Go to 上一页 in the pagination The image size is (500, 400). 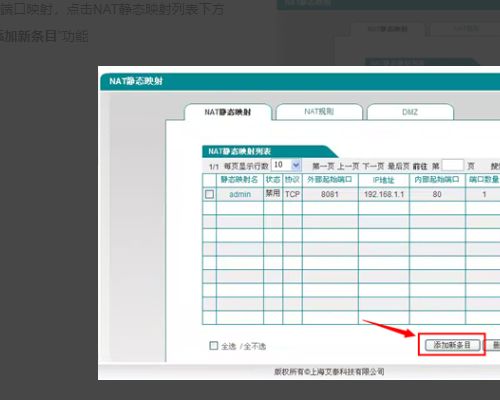(348, 166)
